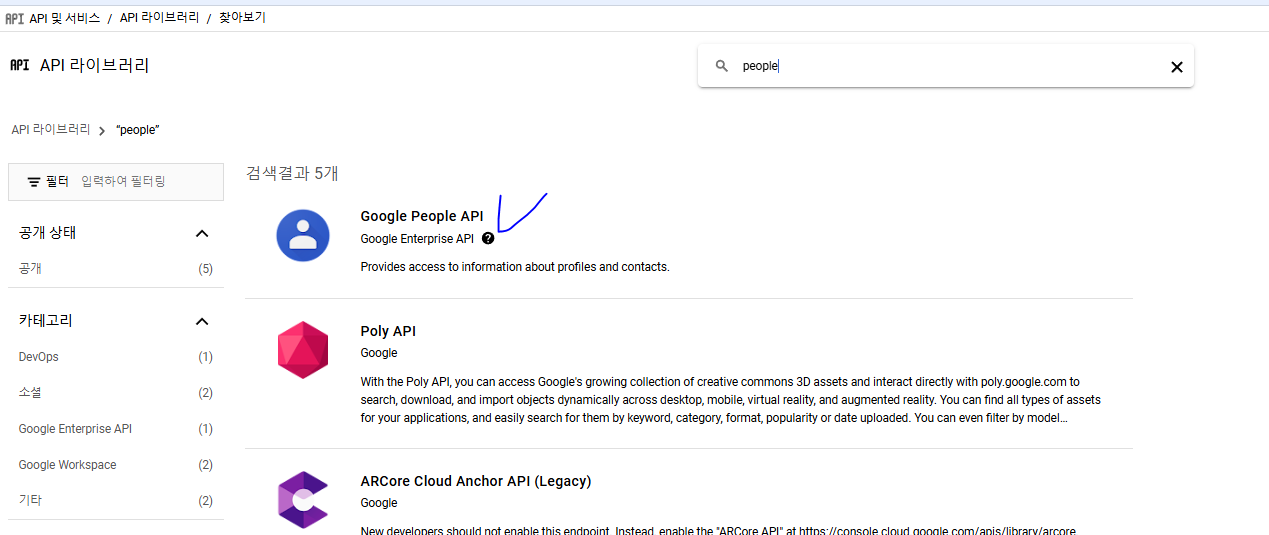Open API 라이브러리 in top breadcrumb

click(x=159, y=18)
